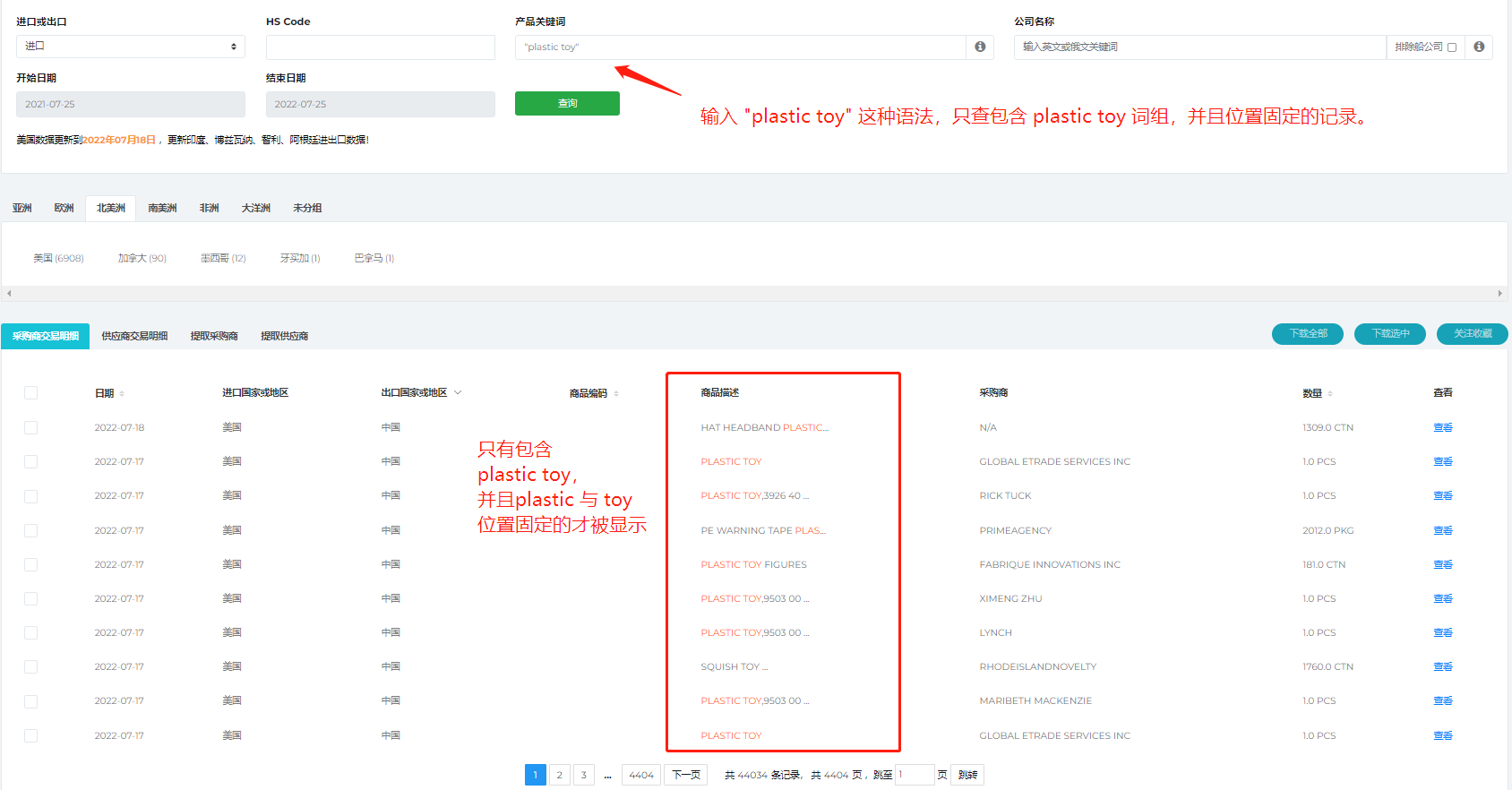Open the 进口或出口 dropdown
Viewport: 1512px width, 790px height.
tap(131, 47)
